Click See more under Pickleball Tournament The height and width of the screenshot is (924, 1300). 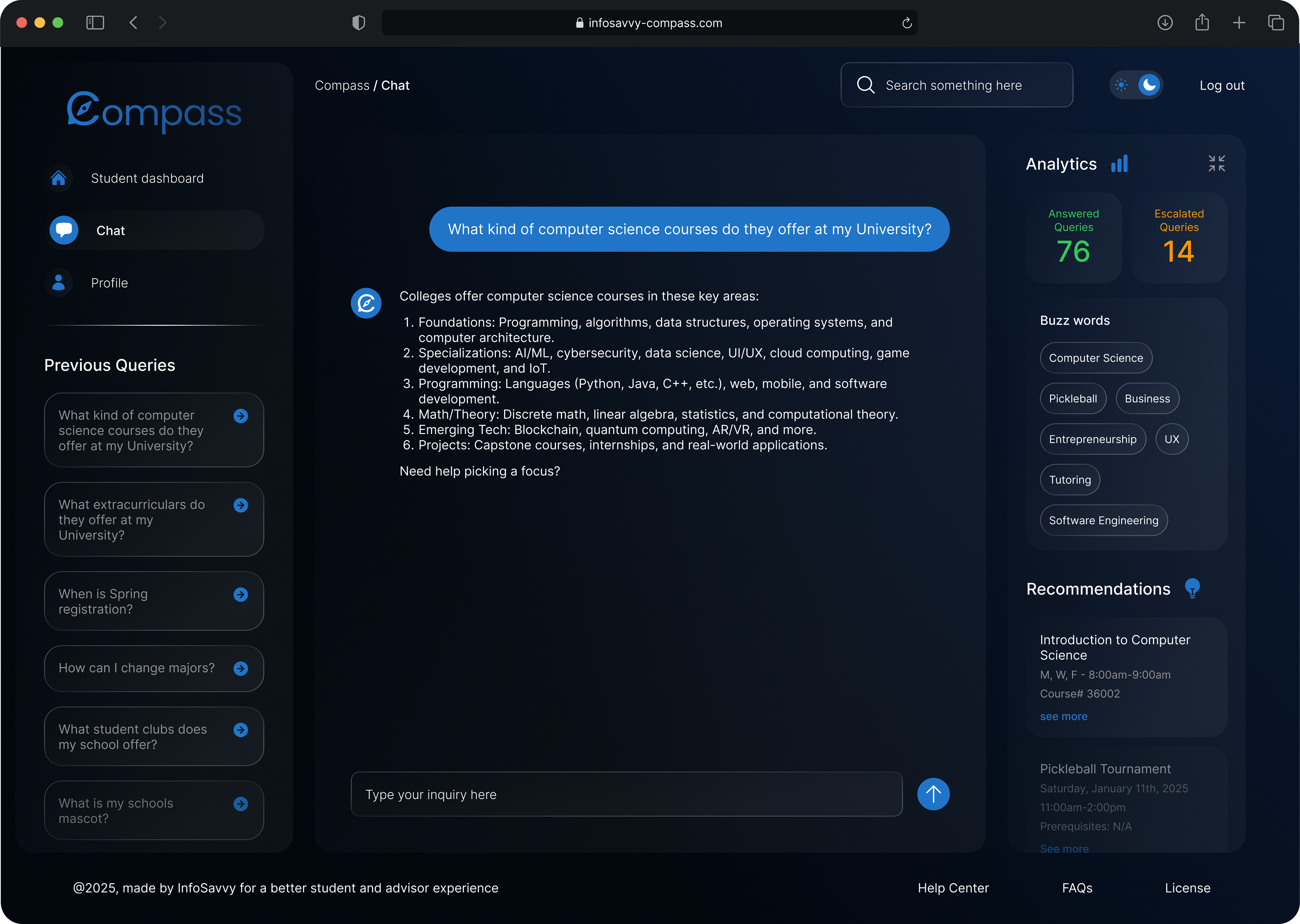[x=1064, y=848]
